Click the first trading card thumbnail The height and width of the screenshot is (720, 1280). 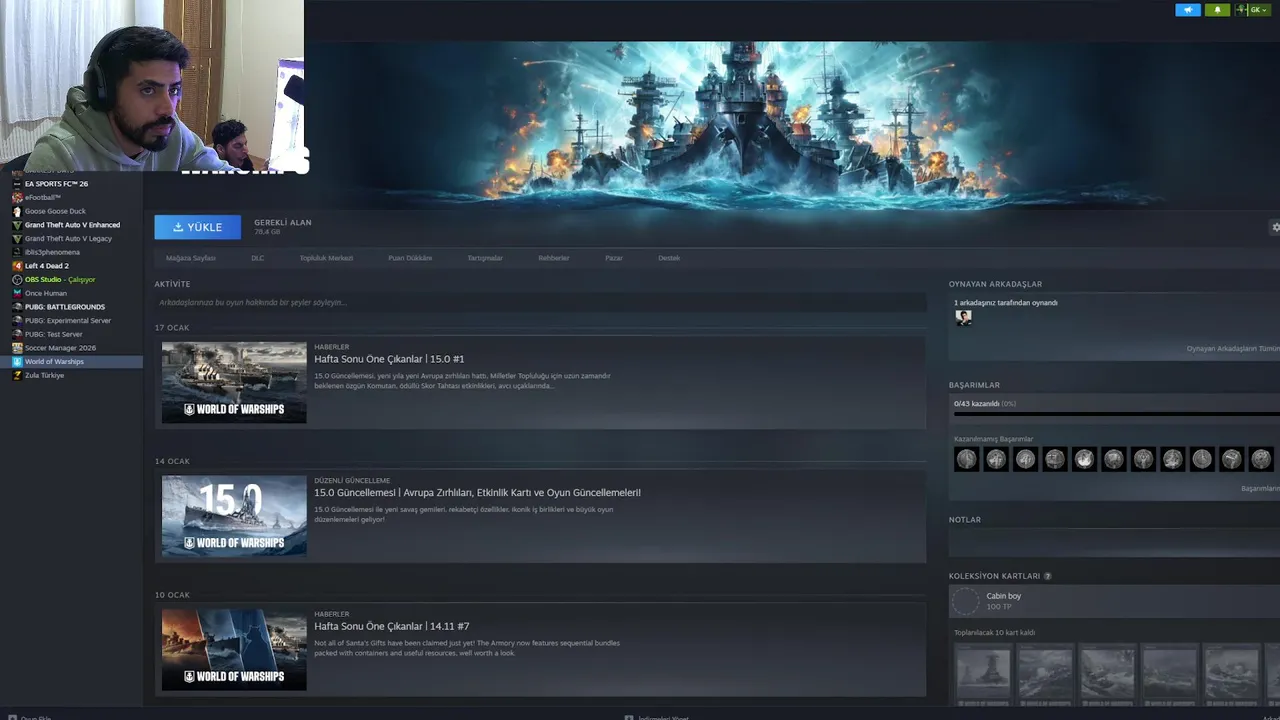(x=984, y=674)
